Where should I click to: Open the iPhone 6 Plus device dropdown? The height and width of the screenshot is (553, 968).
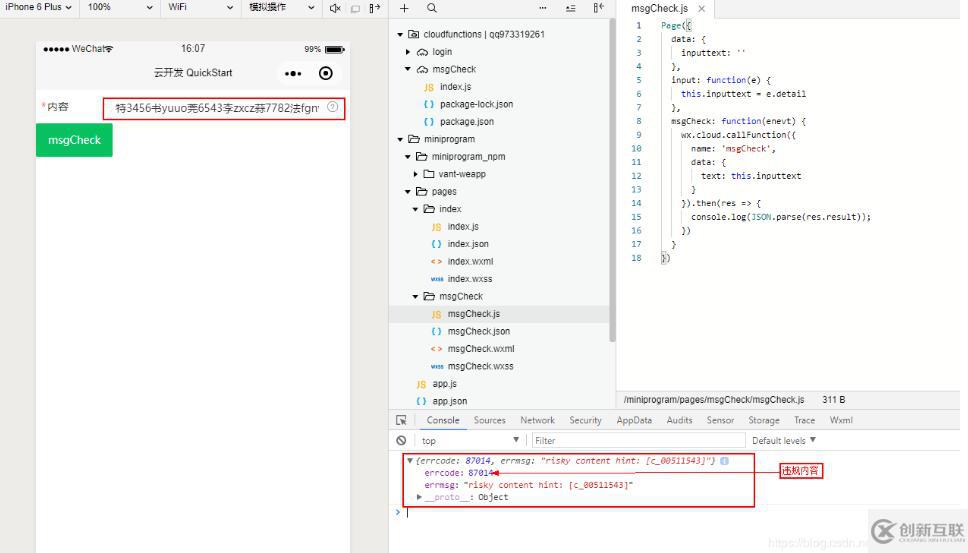[x=38, y=7]
